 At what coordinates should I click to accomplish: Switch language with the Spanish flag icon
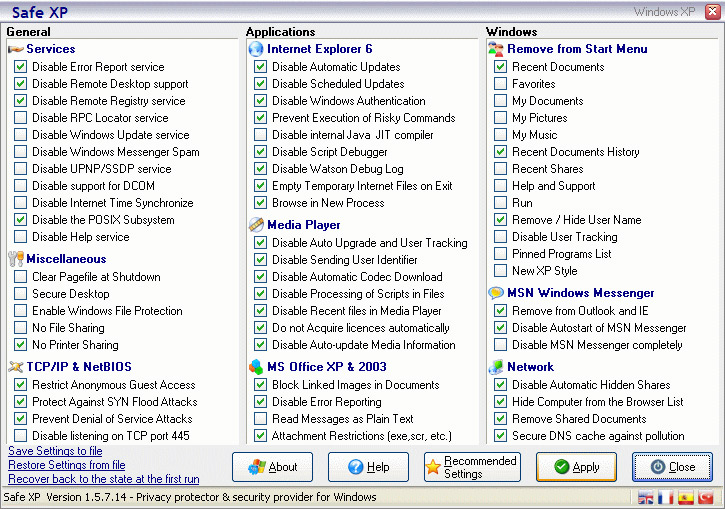pos(686,498)
